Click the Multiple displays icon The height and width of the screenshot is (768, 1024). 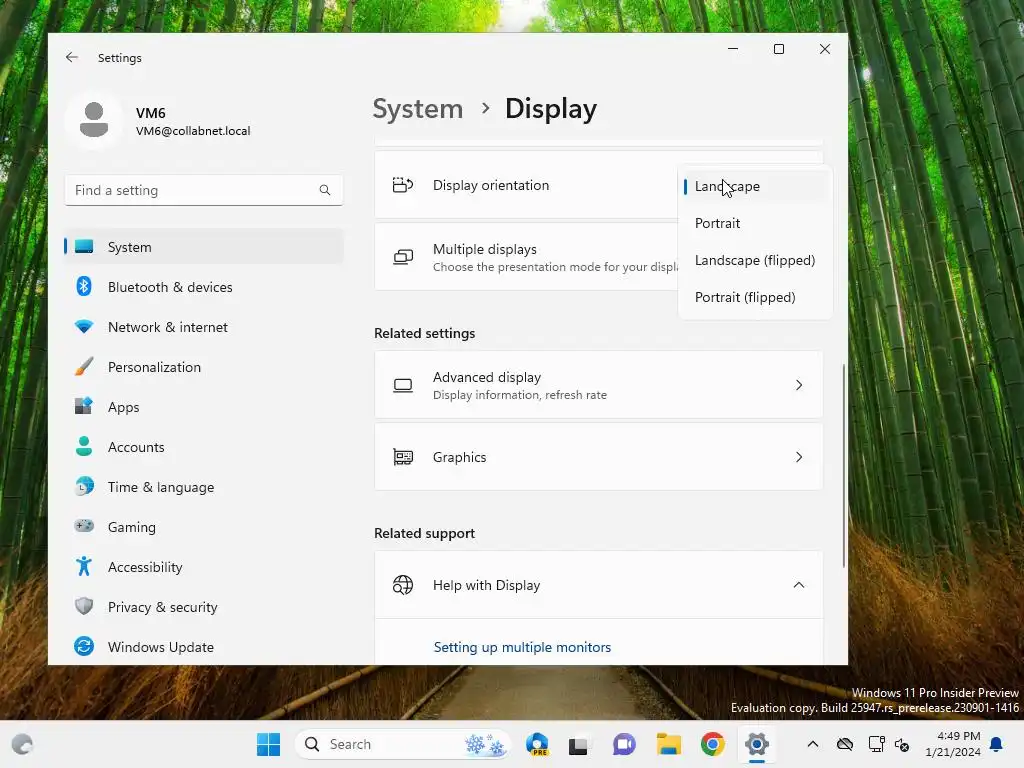tap(403, 257)
